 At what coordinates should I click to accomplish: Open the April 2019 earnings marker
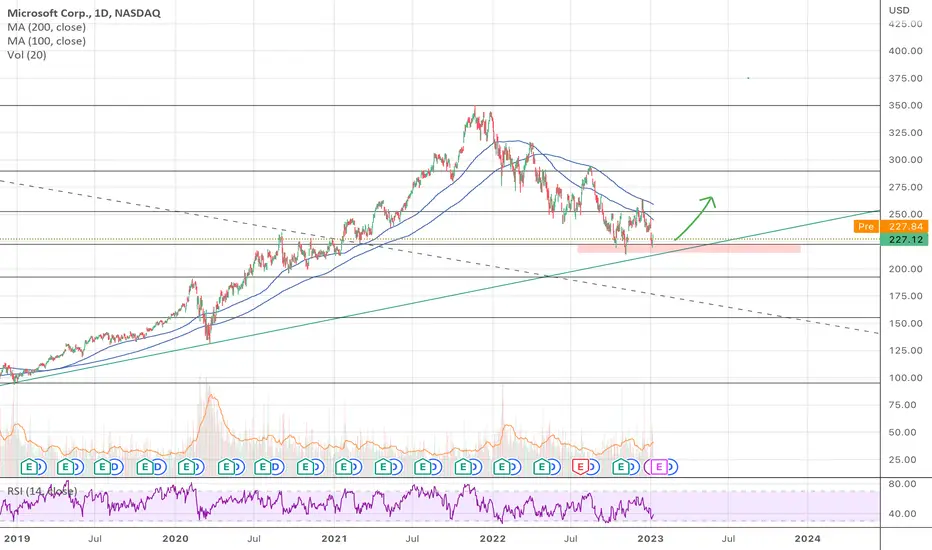pyautogui.click(x=65, y=467)
